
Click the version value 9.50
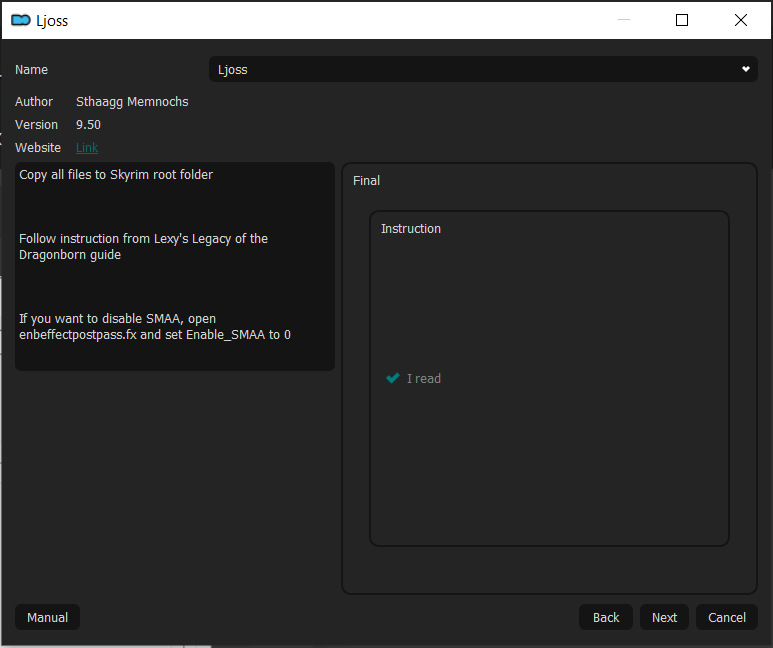click(88, 125)
